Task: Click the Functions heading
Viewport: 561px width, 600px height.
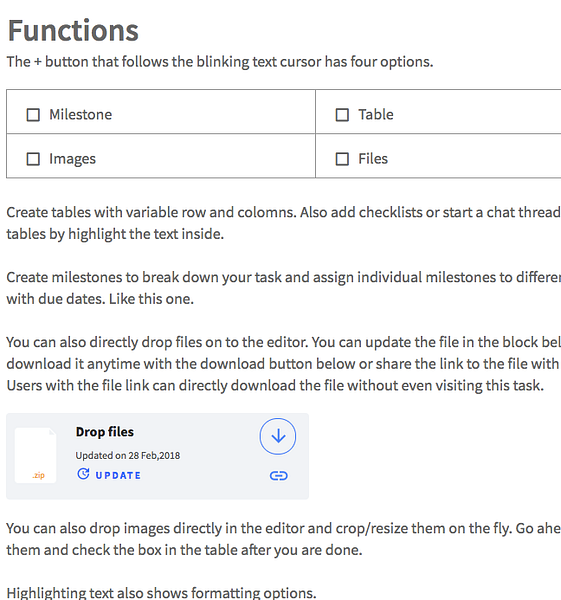Action: pos(73,30)
